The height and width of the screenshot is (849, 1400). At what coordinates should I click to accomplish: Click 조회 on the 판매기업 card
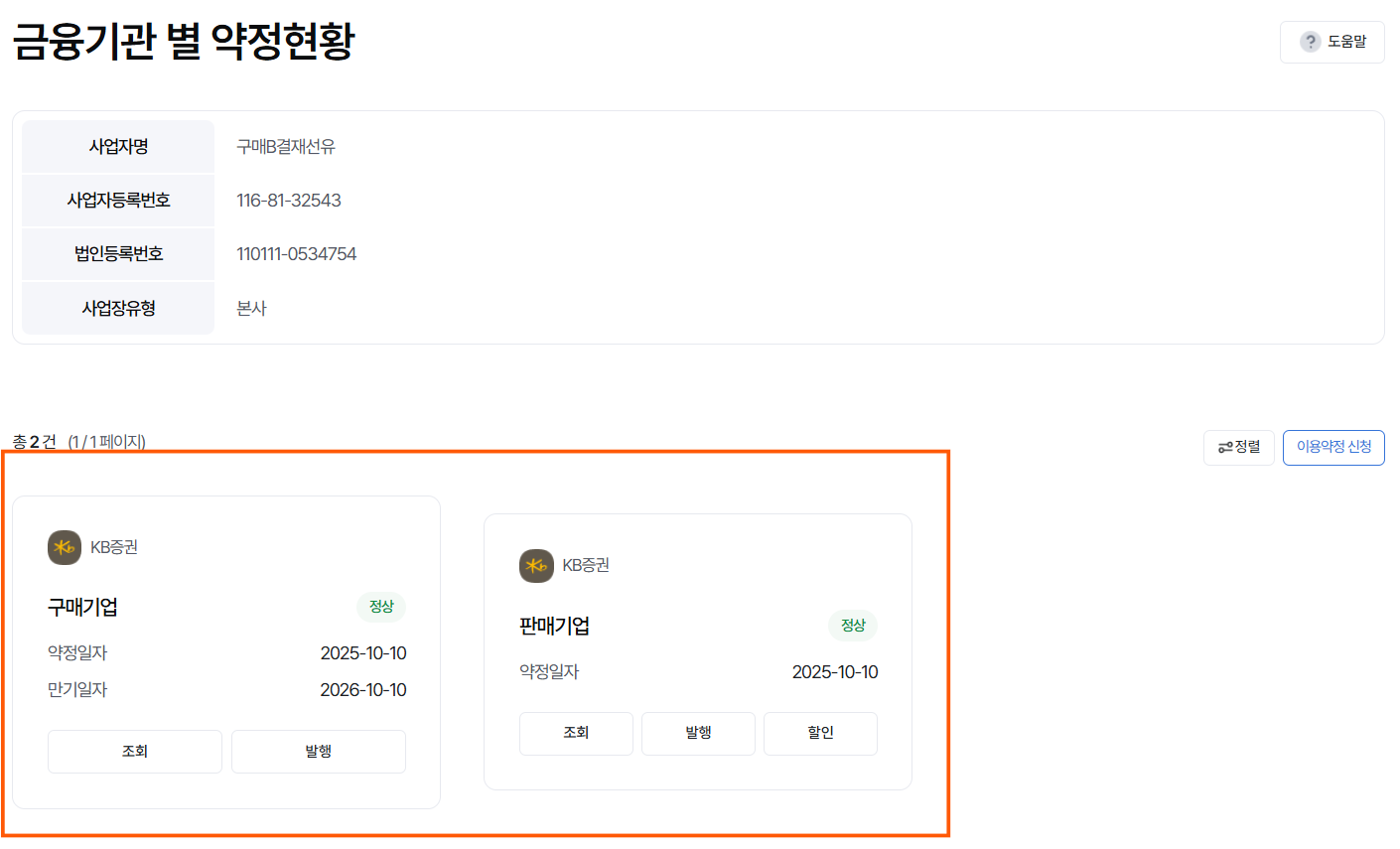click(576, 734)
